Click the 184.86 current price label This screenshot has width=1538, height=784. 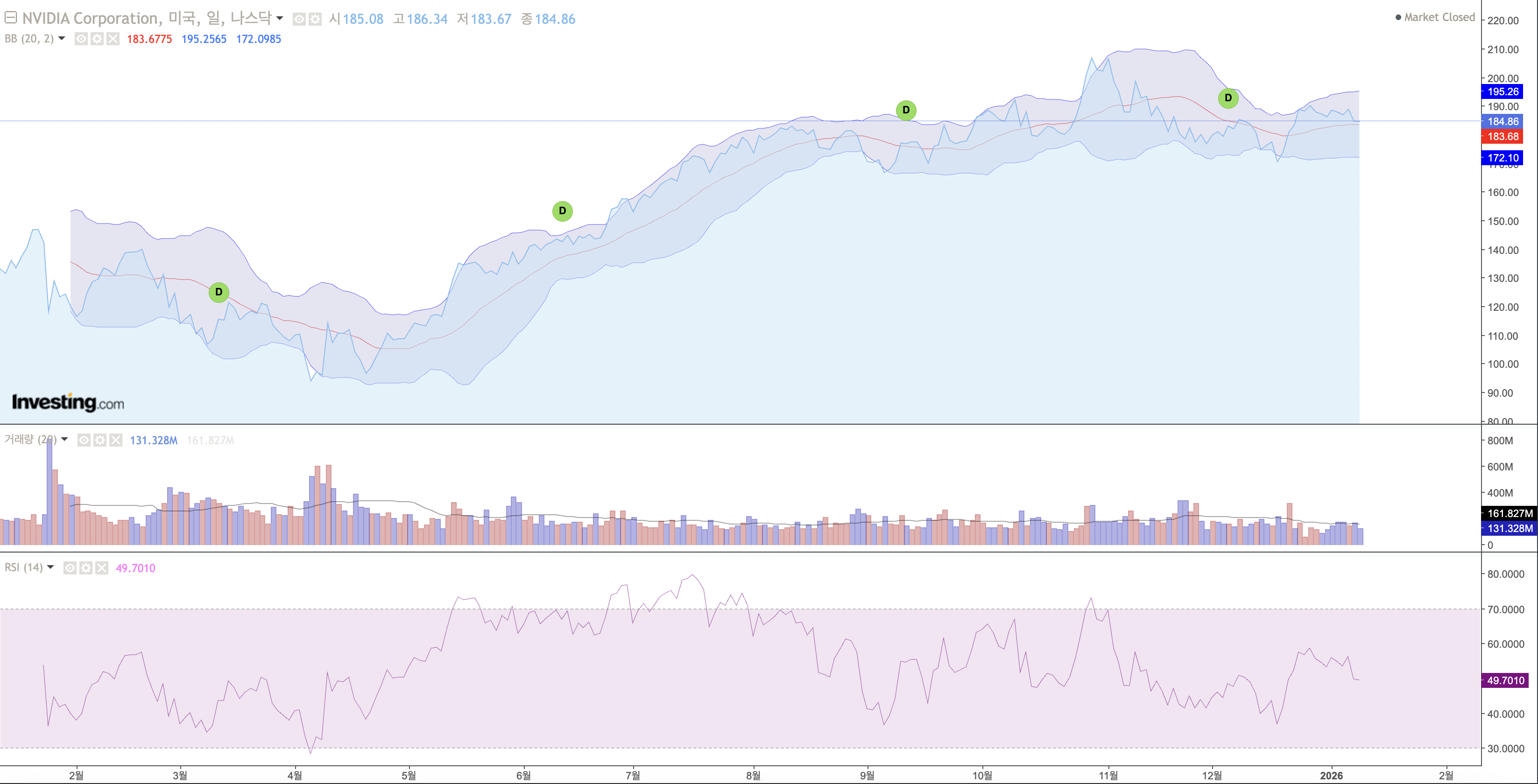(1502, 122)
